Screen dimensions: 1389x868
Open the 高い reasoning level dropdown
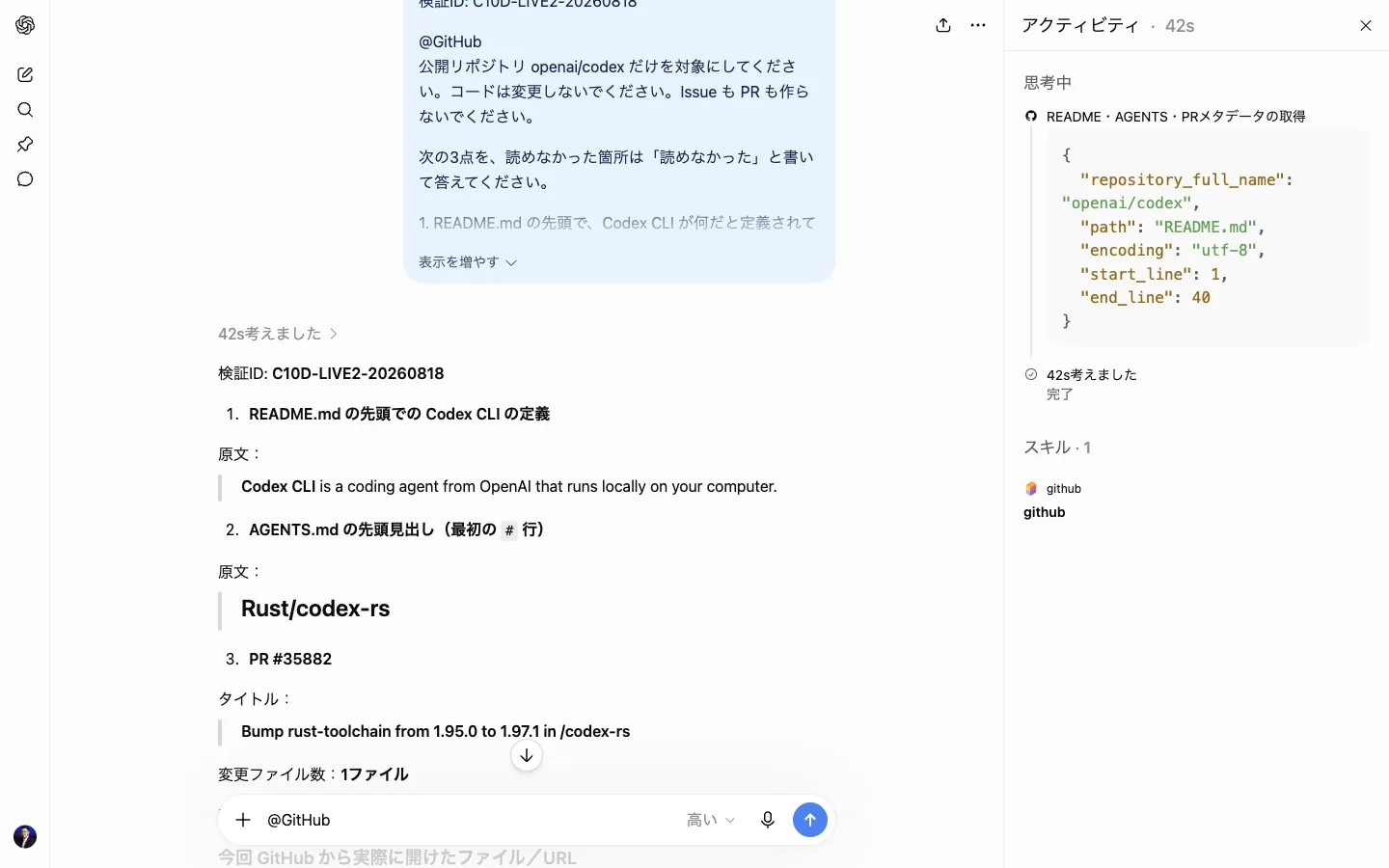click(711, 820)
